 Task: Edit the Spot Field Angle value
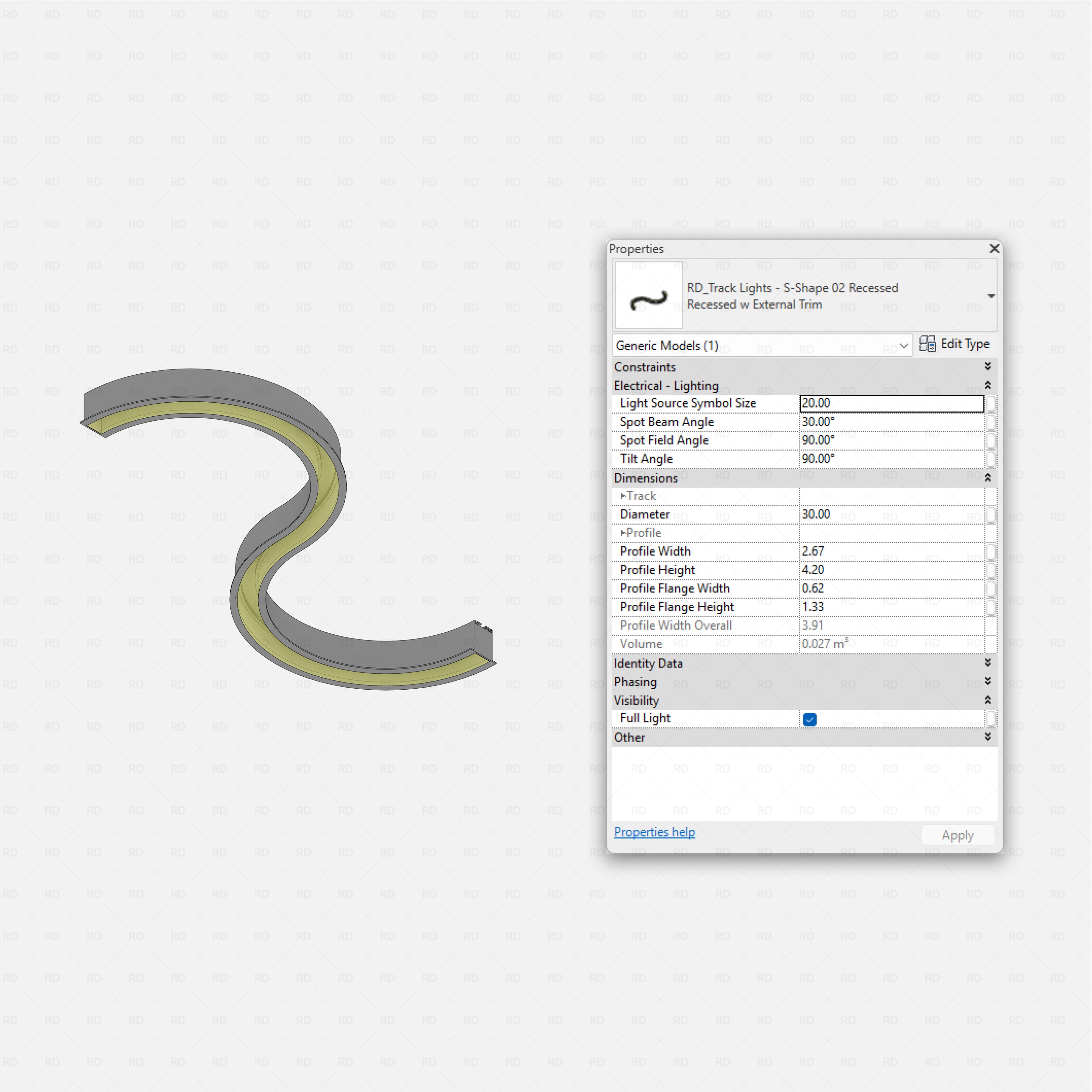(891, 440)
